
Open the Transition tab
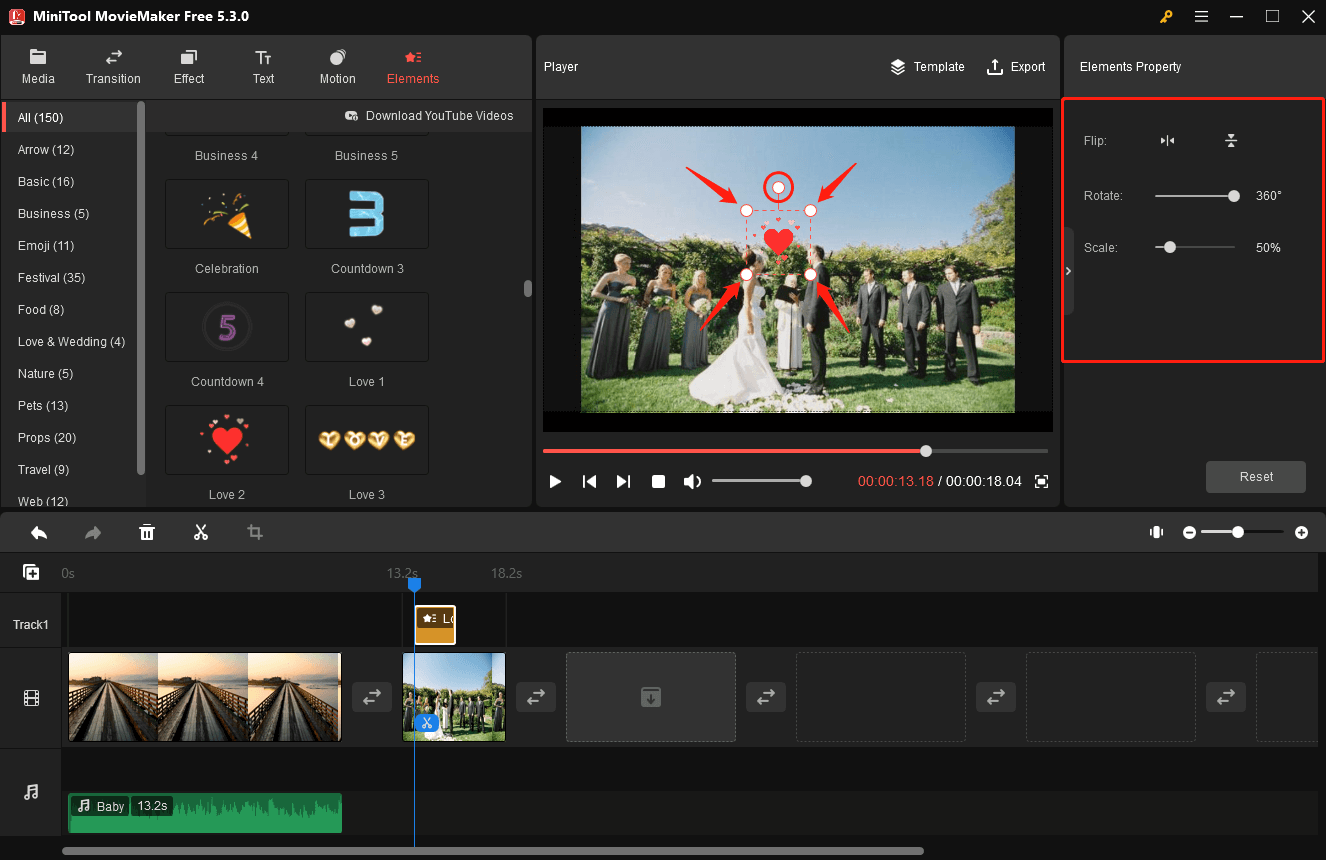(x=113, y=67)
